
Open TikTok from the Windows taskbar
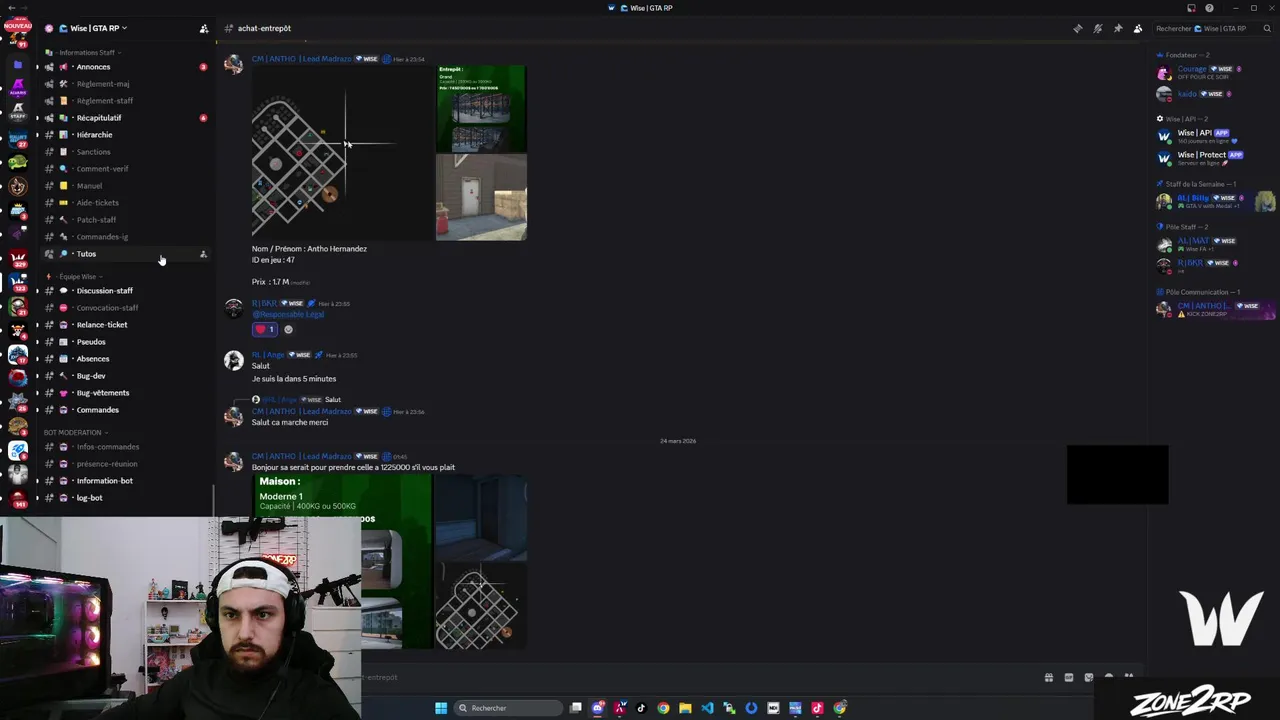[x=641, y=708]
